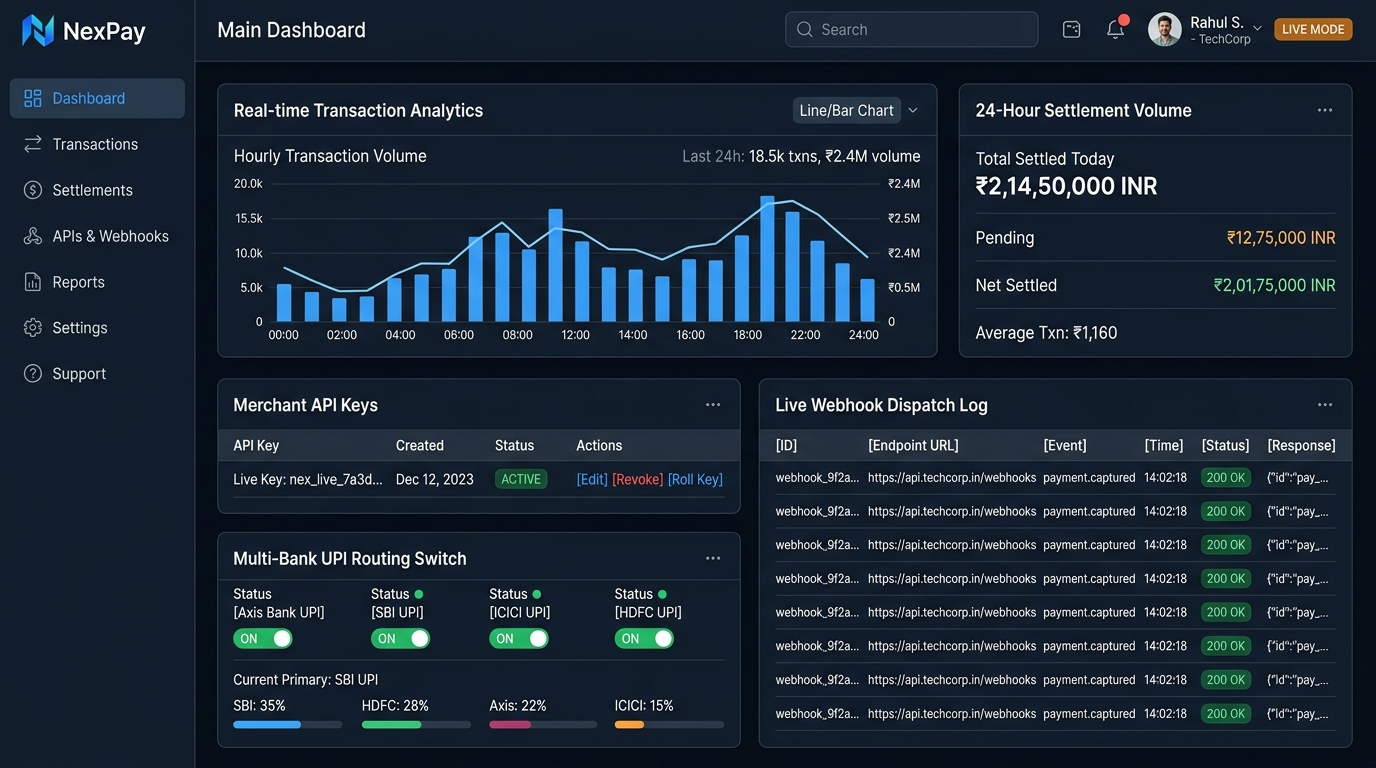Viewport: 1376px width, 768px height.
Task: Click the Live Key nex_live_7a3d text
Action: click(308, 479)
